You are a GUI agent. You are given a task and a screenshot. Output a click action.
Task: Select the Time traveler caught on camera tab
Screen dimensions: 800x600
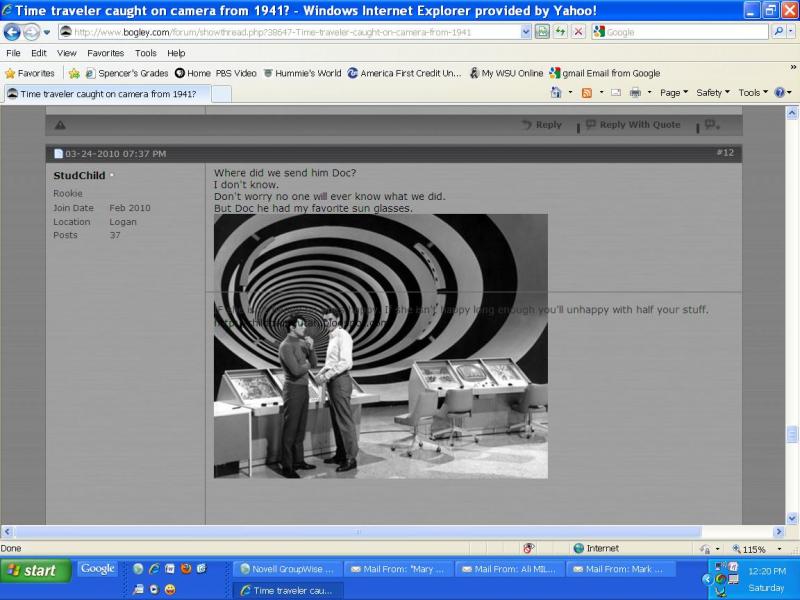pos(107,94)
